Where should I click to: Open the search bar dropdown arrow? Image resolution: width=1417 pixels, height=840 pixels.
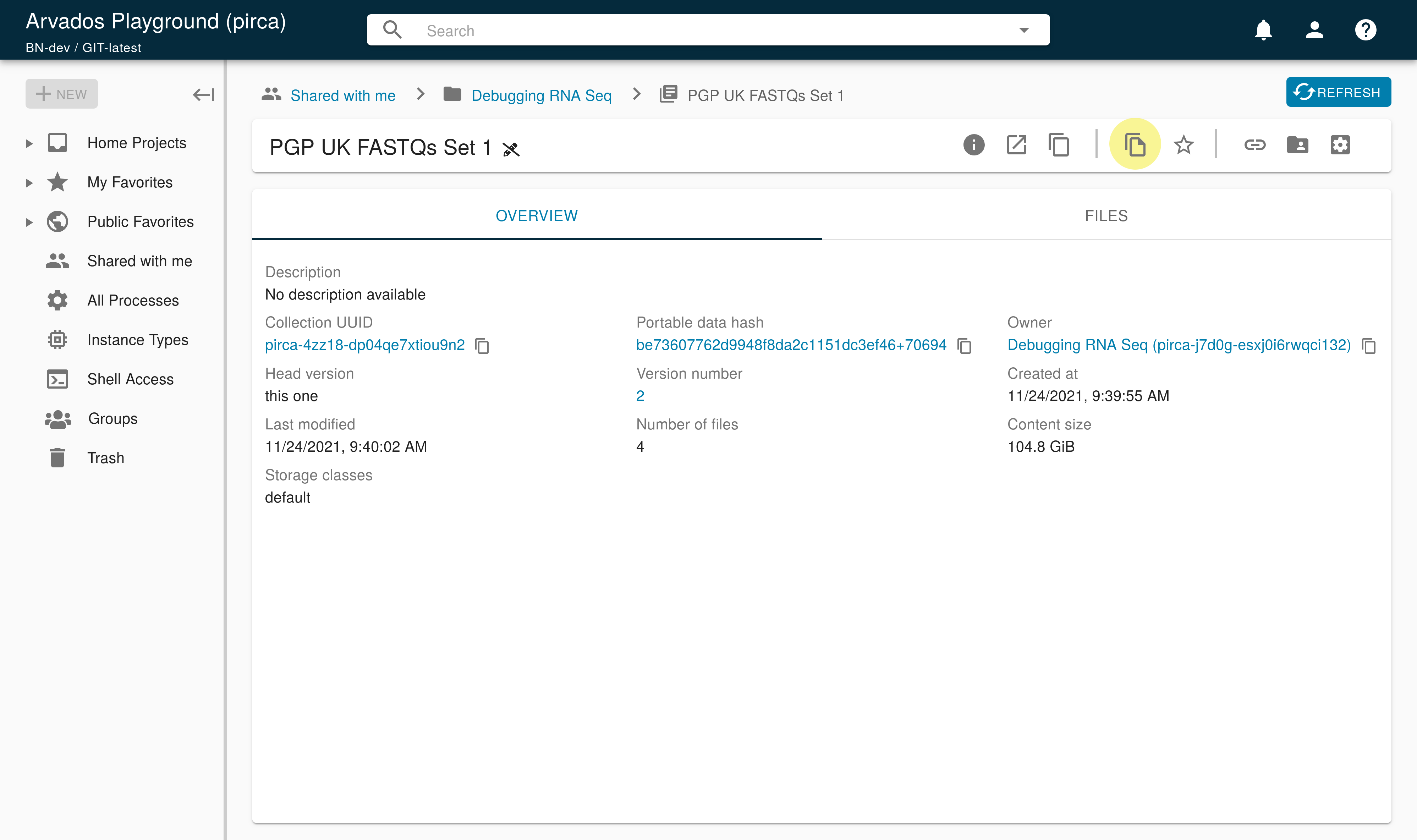click(1024, 30)
